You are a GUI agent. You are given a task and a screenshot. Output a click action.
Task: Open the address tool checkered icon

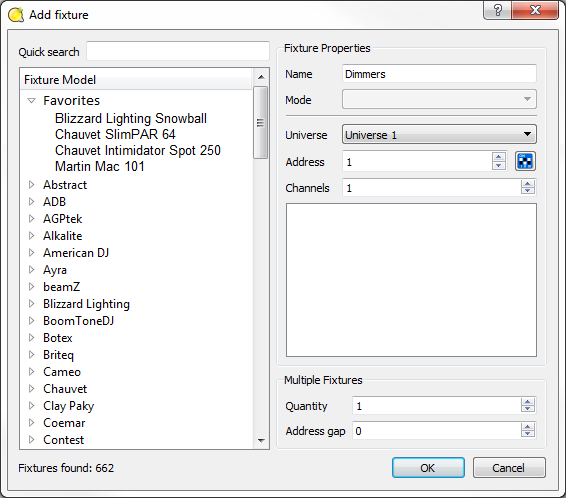click(525, 161)
